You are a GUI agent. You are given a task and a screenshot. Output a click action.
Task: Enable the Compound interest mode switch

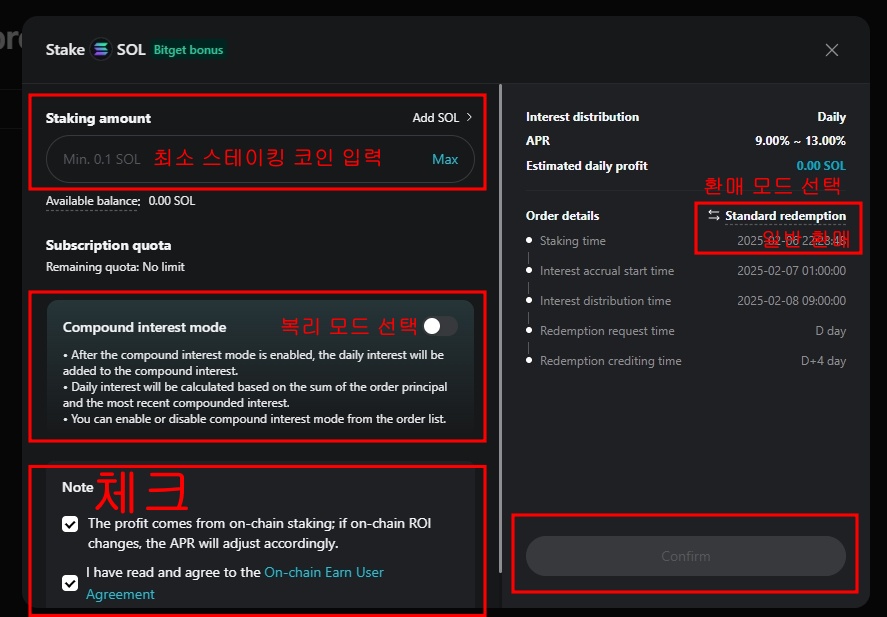coord(441,326)
